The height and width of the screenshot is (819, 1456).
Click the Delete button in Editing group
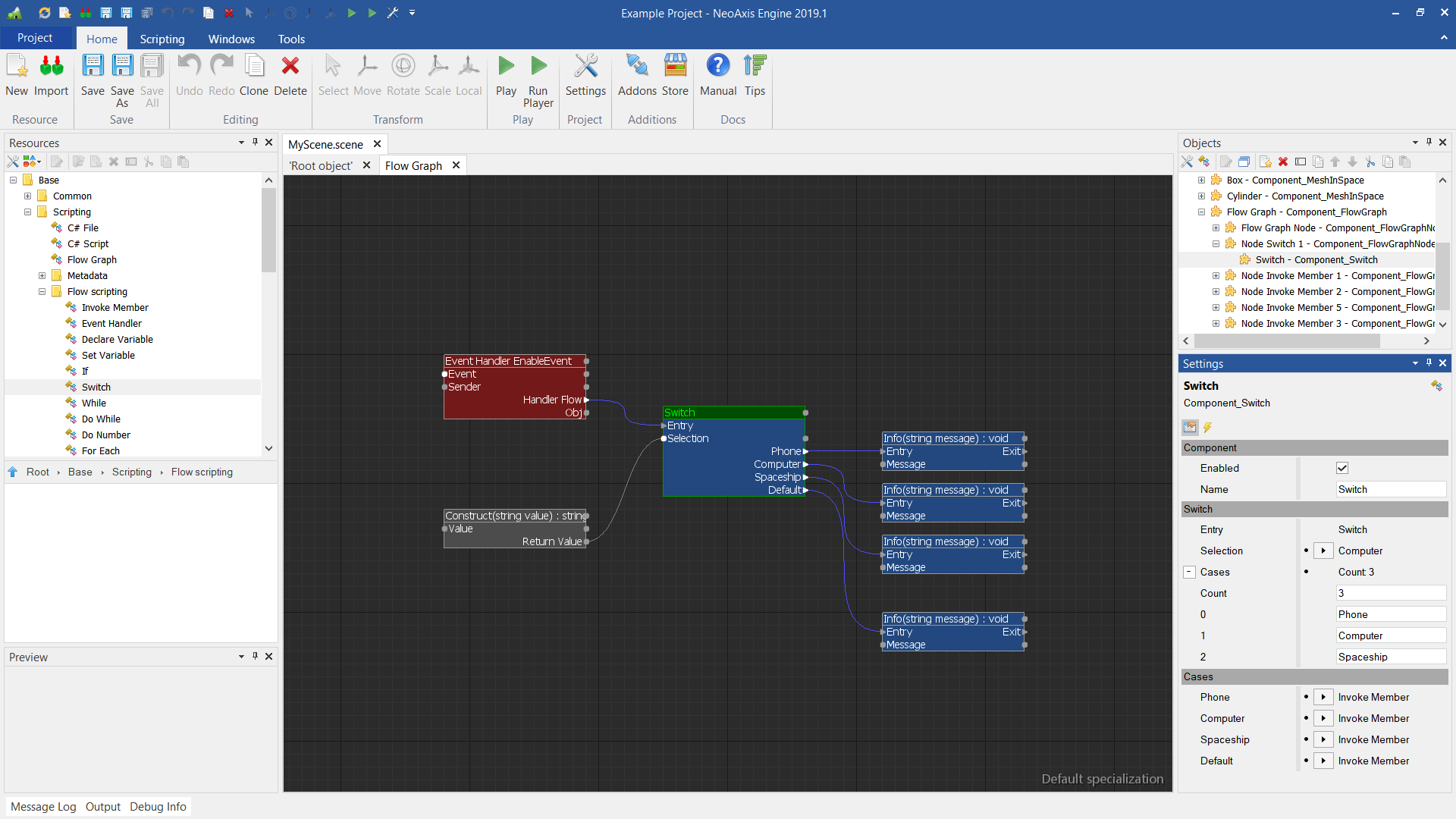[x=291, y=75]
